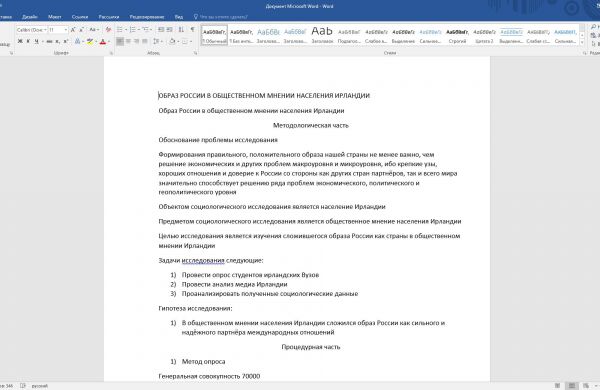This screenshot has height=390, width=600.
Task: Apply the Обычный style
Action: coord(214,36)
